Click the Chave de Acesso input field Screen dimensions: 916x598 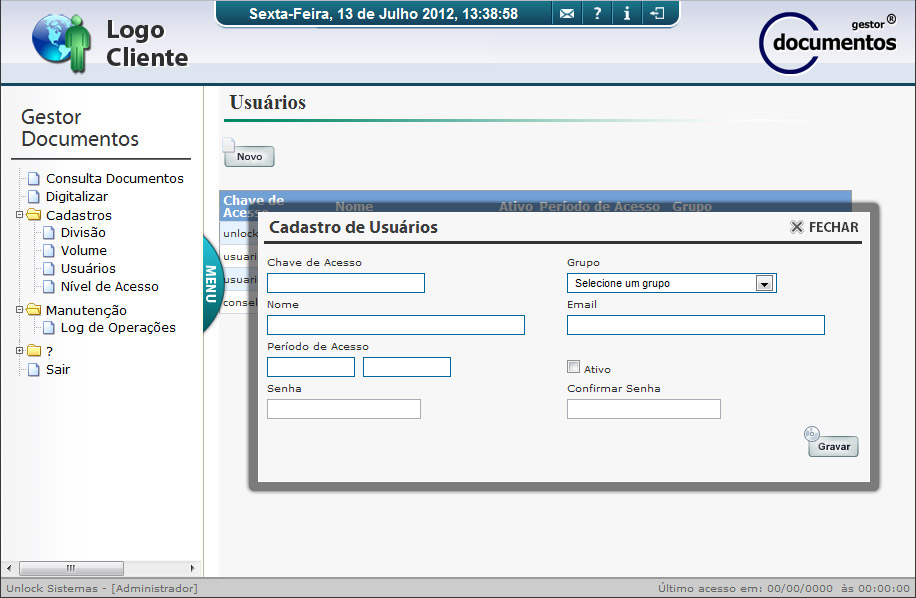[x=346, y=283]
